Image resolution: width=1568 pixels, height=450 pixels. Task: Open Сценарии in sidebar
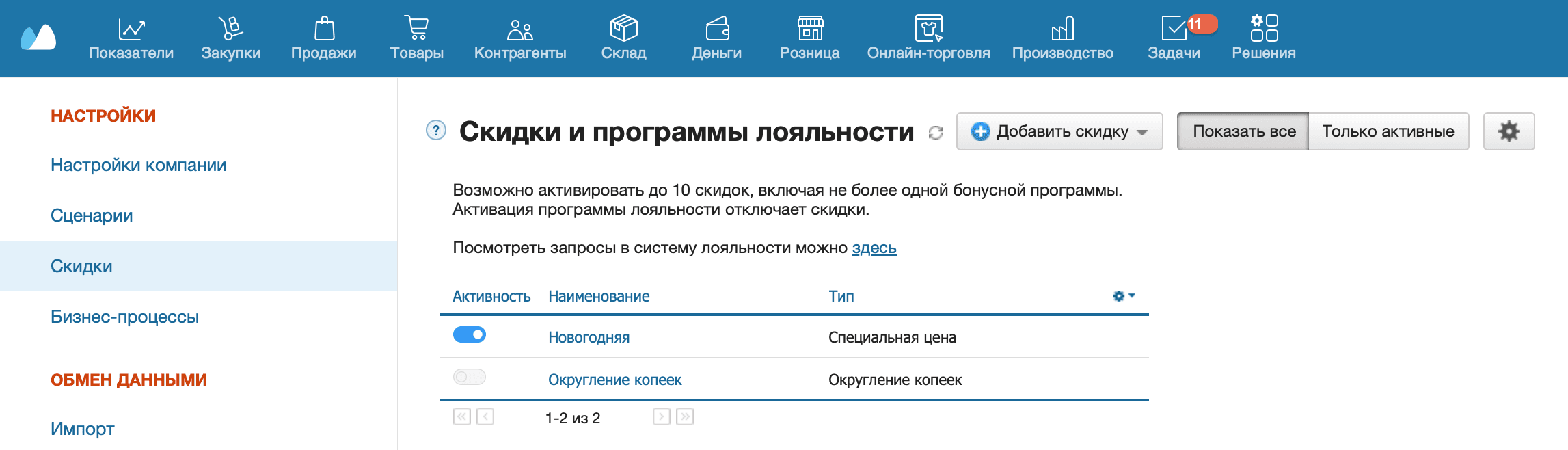(92, 215)
